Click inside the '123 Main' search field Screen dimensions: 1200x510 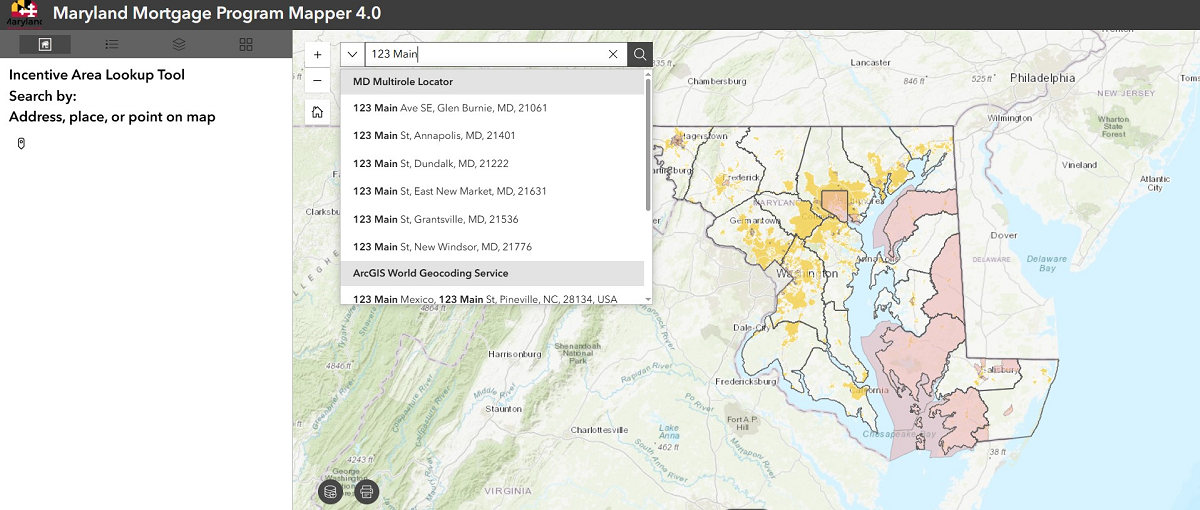tap(480, 55)
